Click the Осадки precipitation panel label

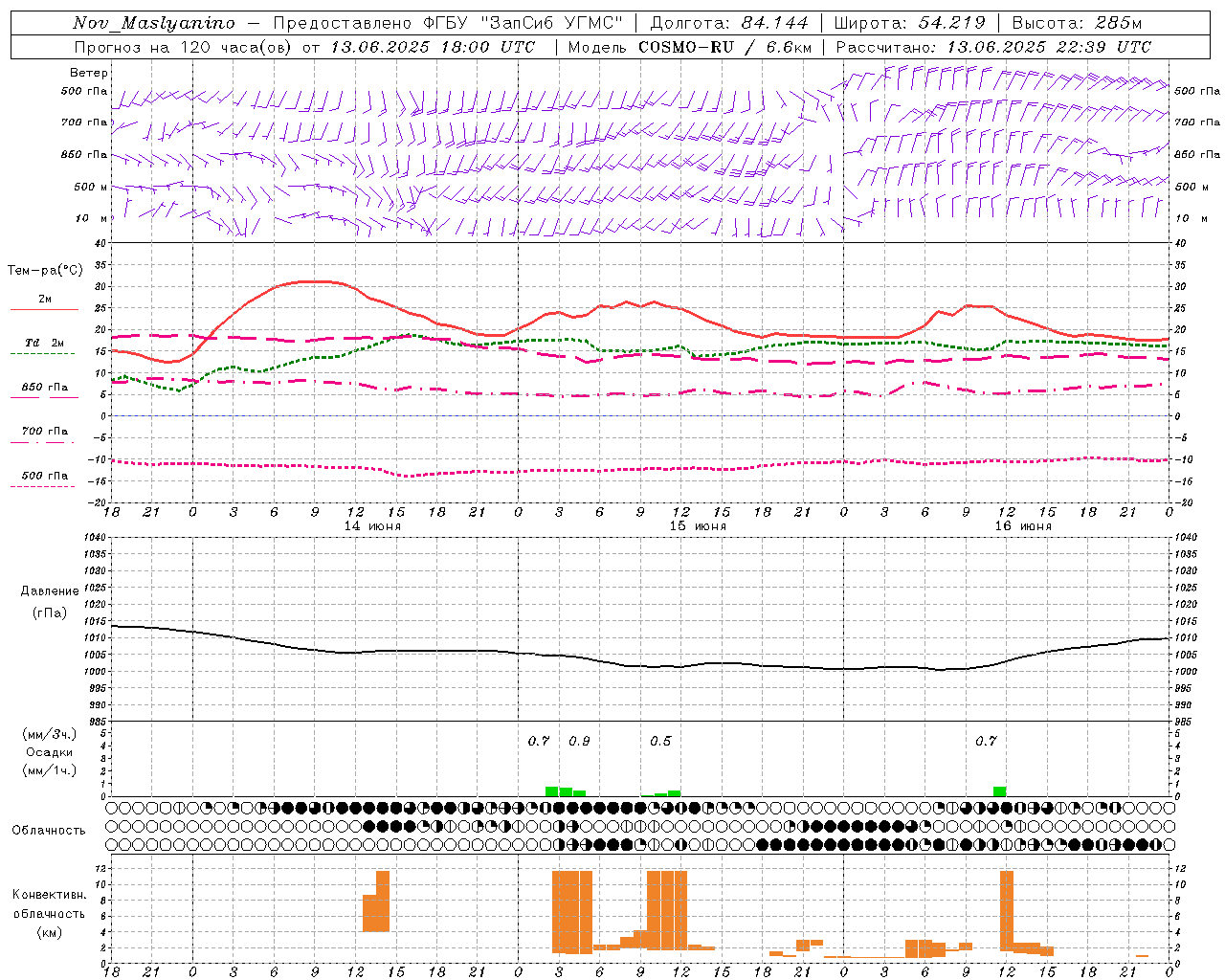[50, 752]
